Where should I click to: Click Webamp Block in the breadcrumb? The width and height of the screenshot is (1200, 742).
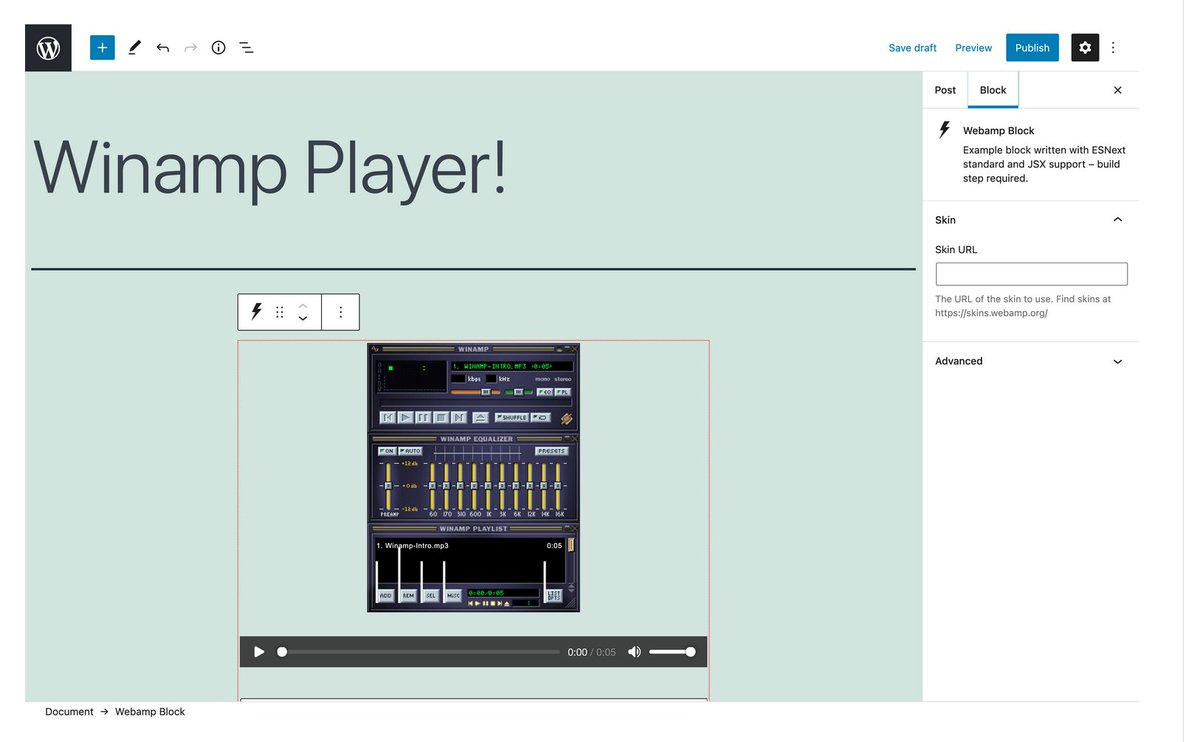click(x=150, y=712)
